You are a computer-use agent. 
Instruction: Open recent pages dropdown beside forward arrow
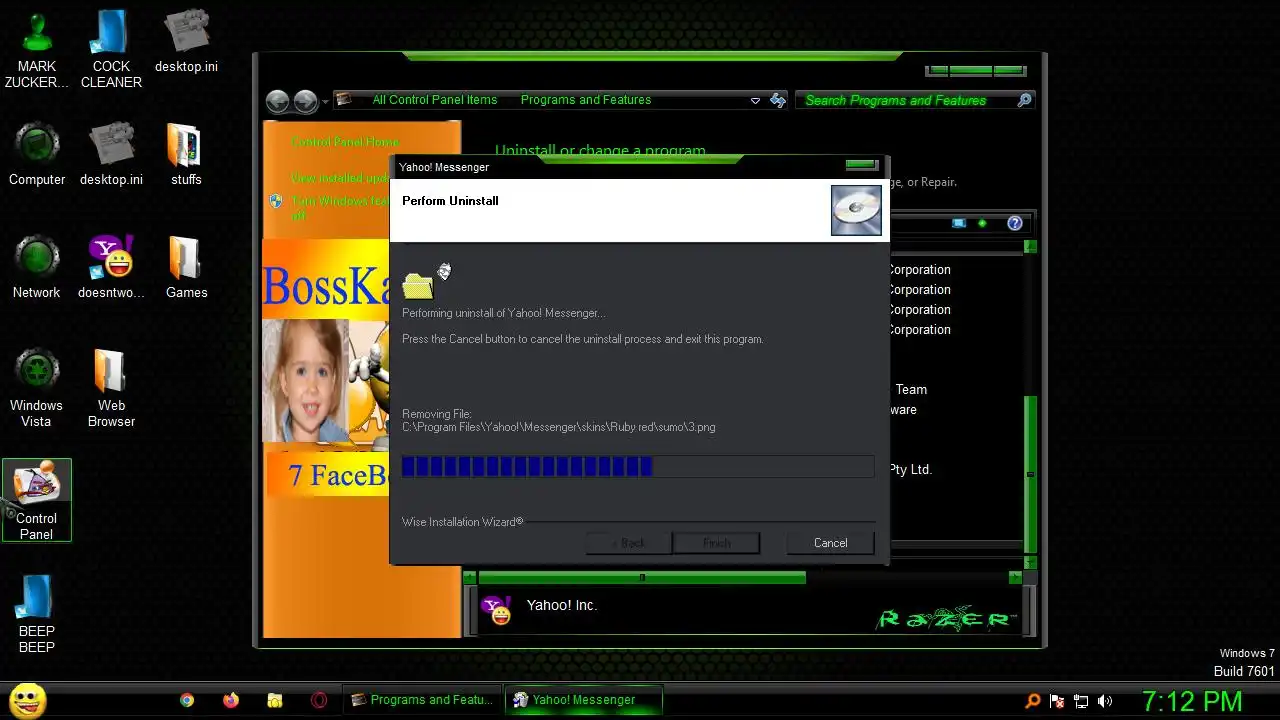tap(325, 102)
